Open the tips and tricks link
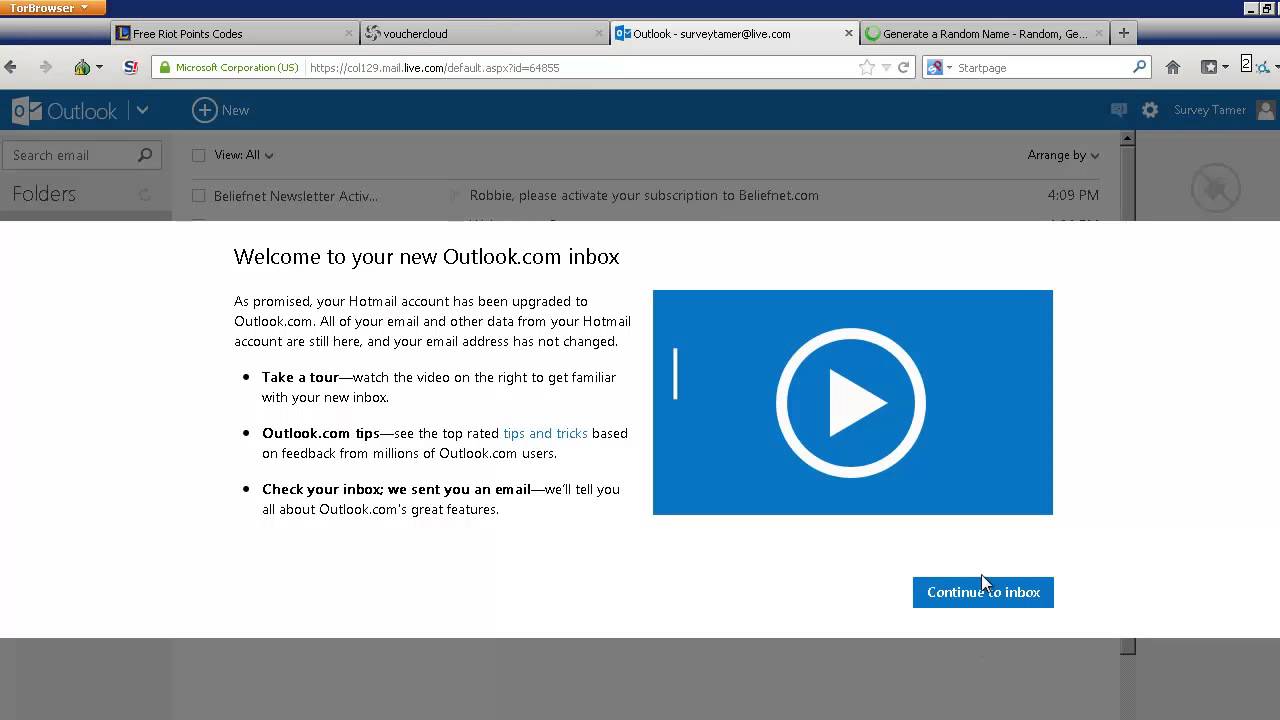 pos(545,433)
